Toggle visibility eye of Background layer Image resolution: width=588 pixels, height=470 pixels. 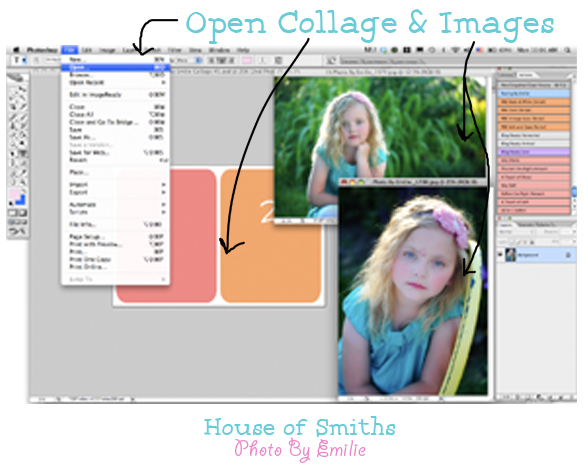click(x=500, y=255)
